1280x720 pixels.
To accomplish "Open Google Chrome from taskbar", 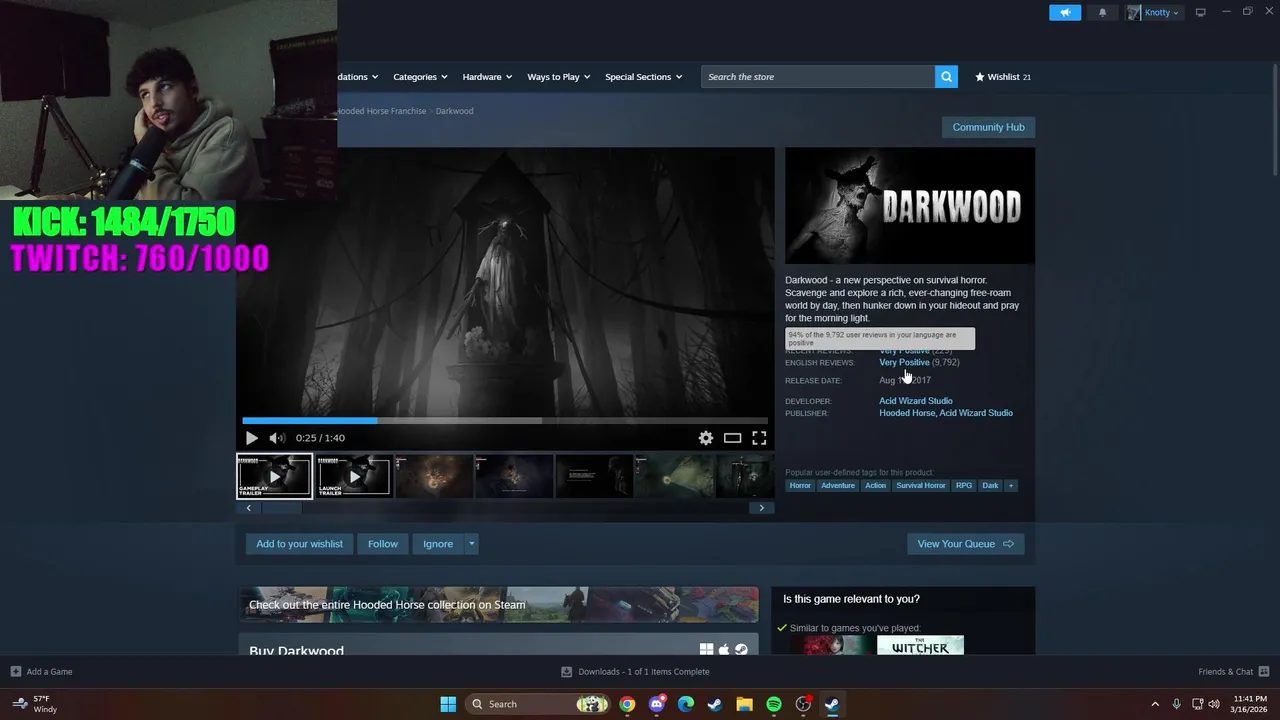I will 627,704.
